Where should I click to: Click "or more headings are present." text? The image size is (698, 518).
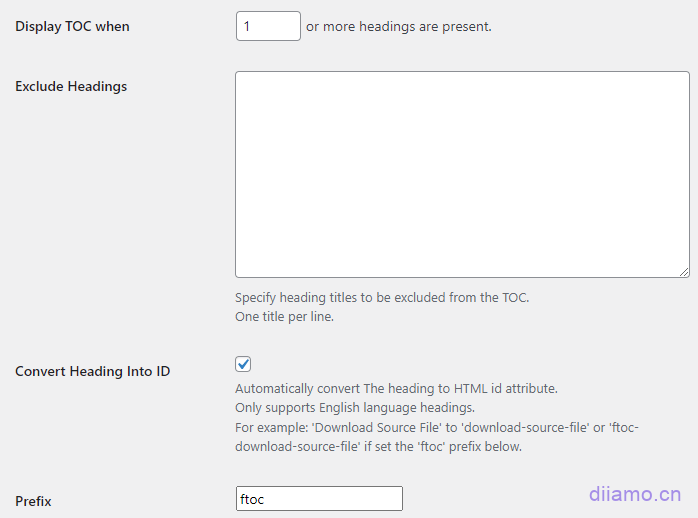pos(399,27)
